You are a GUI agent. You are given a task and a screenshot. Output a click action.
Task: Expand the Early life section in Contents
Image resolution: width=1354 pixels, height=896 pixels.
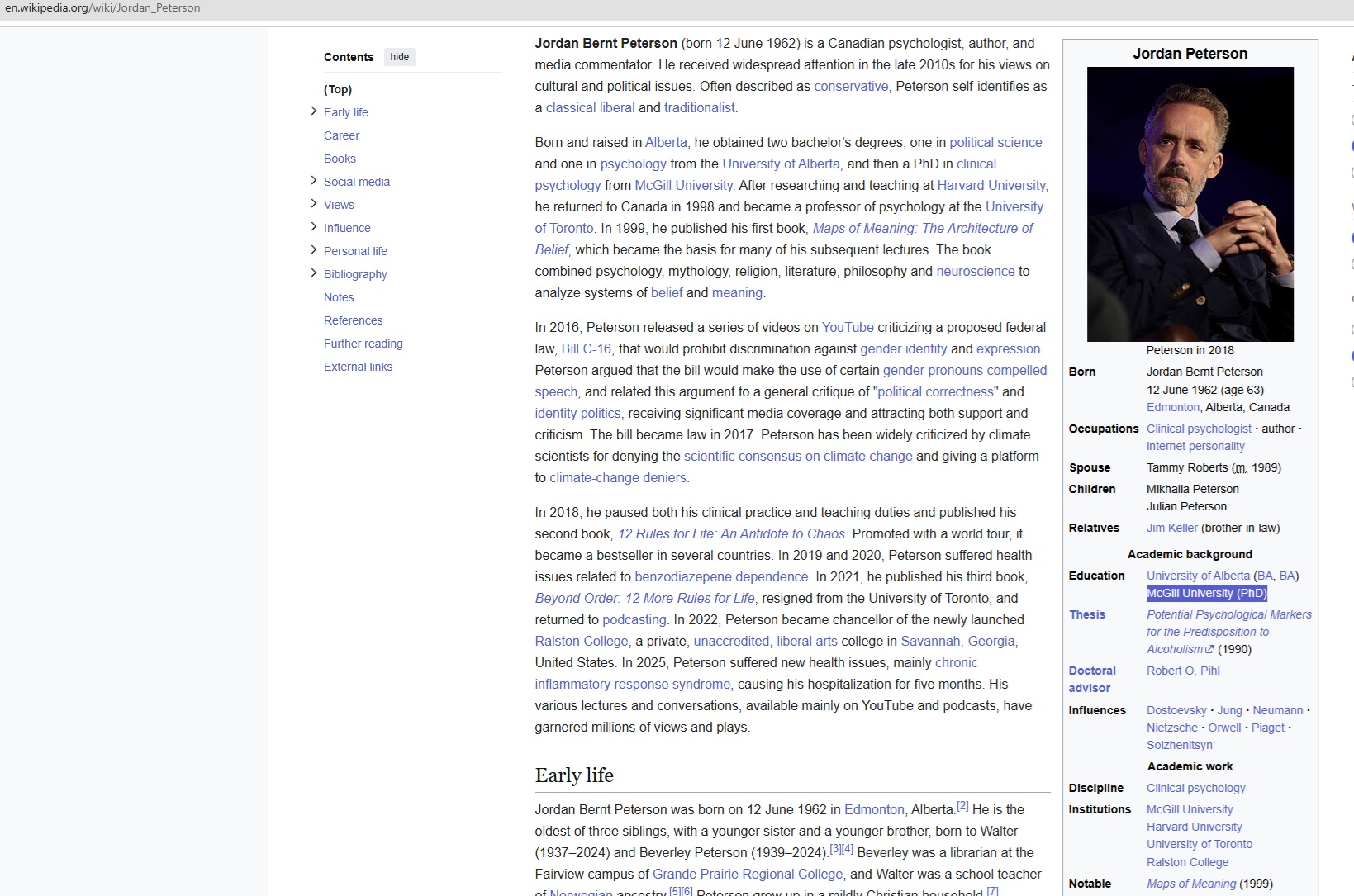[x=314, y=111]
